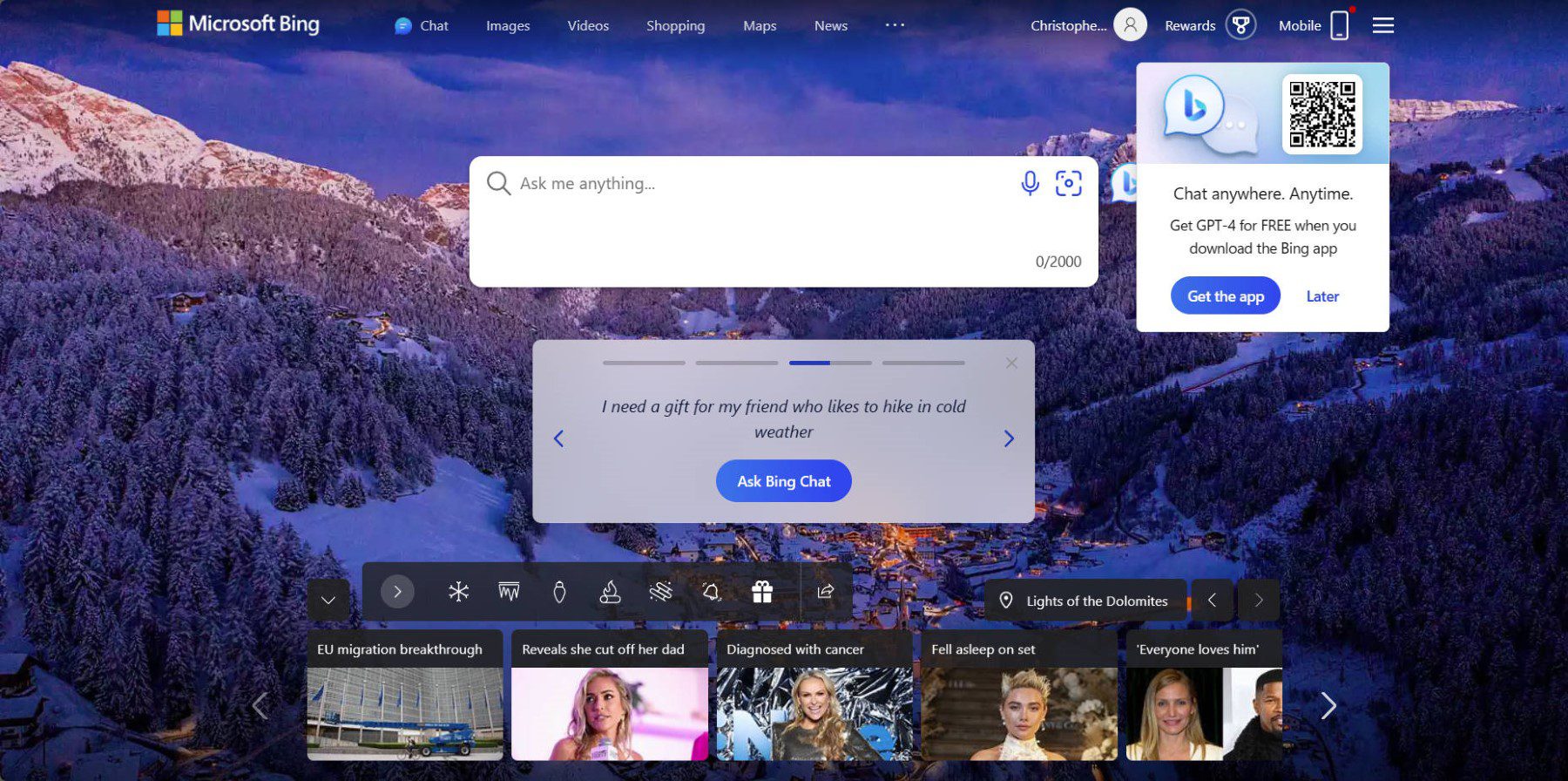Click the snowflake icon in holiday toolbar
The image size is (1568, 781).
pyautogui.click(x=458, y=592)
